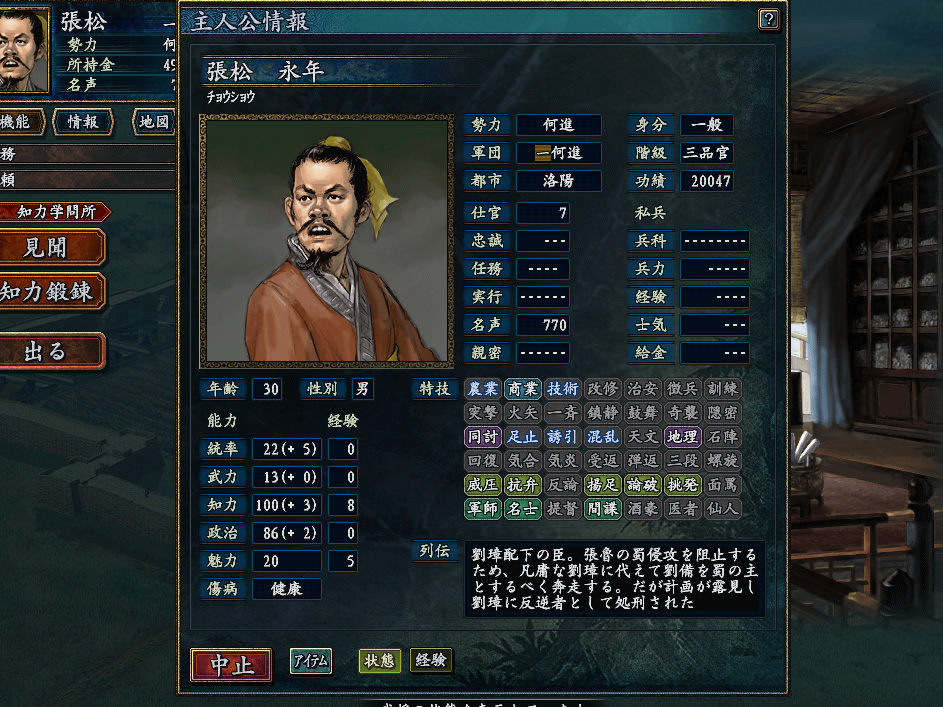Select the 農業 skill badge

[x=483, y=389]
